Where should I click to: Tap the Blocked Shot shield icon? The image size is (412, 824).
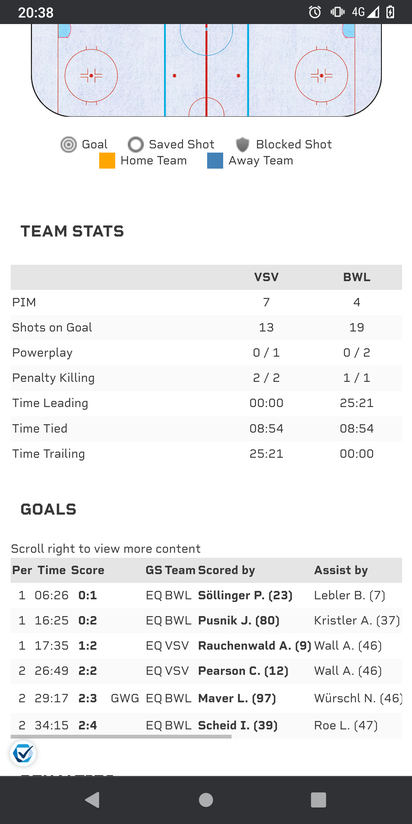point(242,145)
